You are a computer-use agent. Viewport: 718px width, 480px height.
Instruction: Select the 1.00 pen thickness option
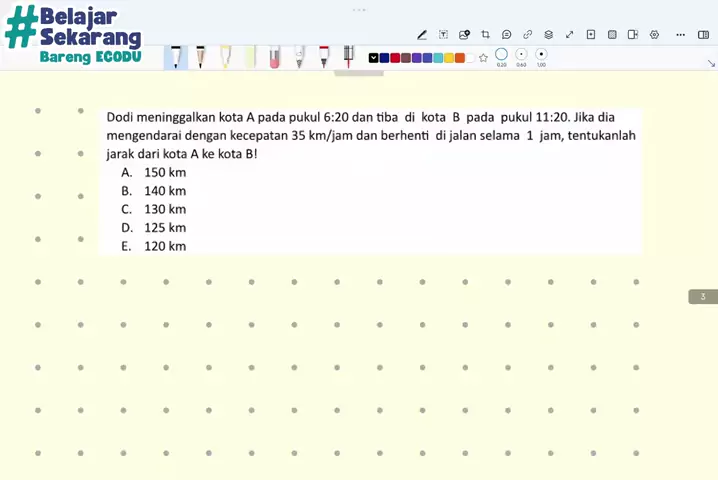coord(541,55)
